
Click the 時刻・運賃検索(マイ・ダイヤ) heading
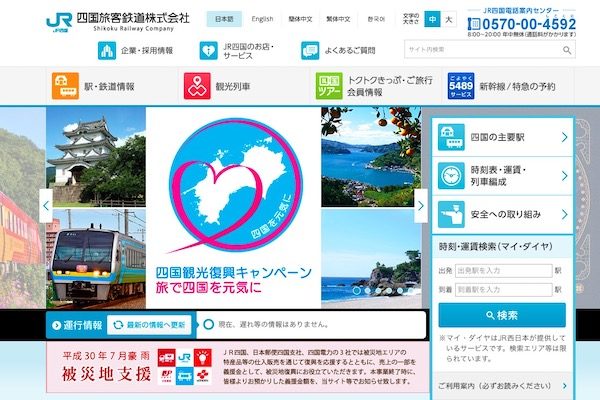[496, 247]
